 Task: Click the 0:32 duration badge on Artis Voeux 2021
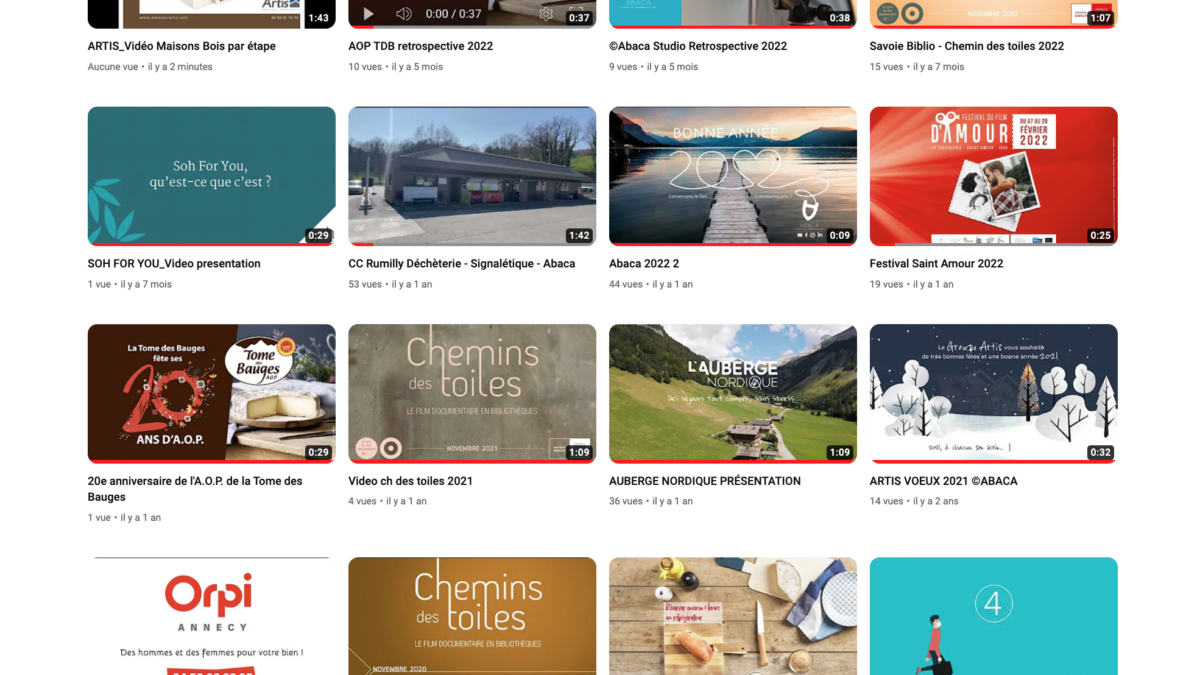[1101, 453]
